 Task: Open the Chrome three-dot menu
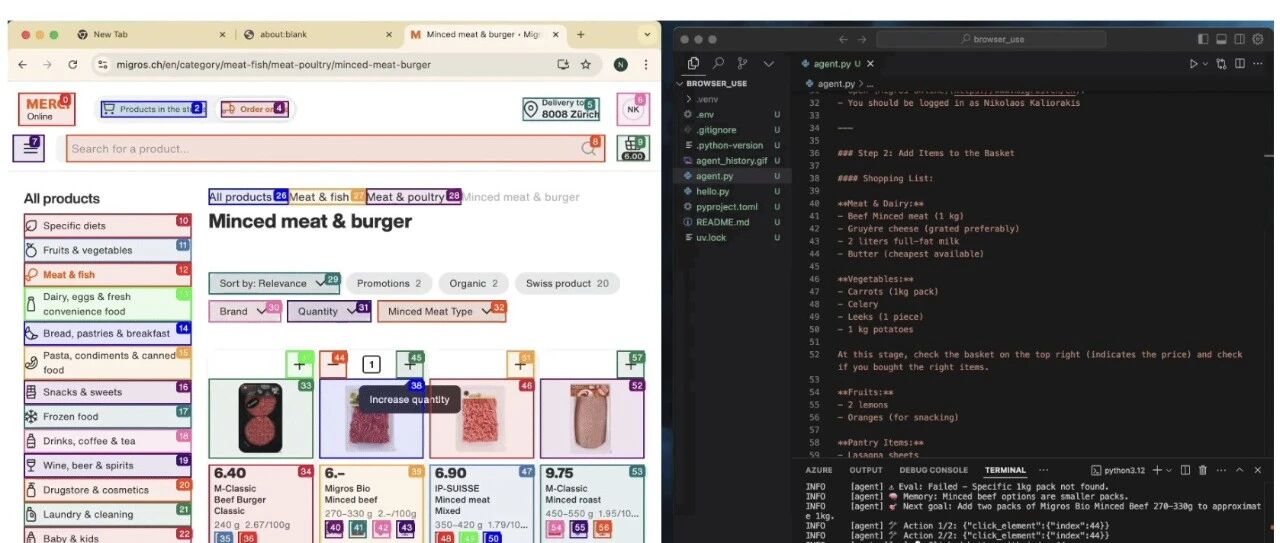pos(646,64)
